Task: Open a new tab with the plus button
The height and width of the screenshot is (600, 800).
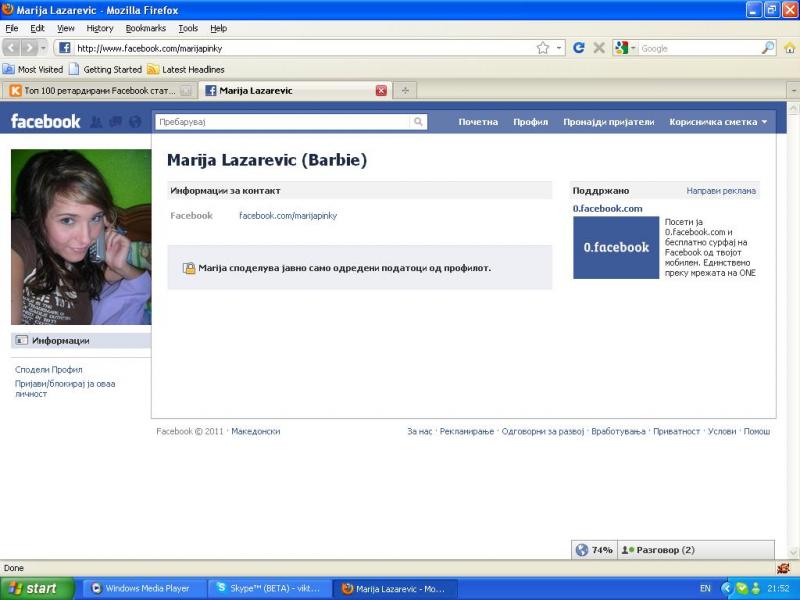Action: point(405,91)
